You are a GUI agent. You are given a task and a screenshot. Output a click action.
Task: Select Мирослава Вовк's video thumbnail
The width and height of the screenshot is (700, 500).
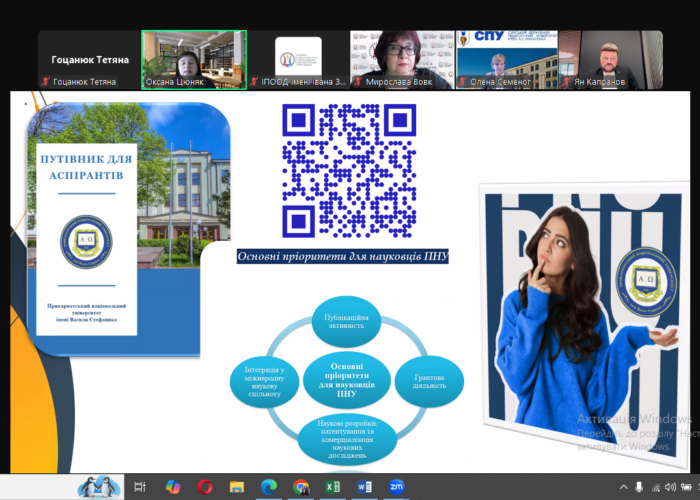pos(402,59)
